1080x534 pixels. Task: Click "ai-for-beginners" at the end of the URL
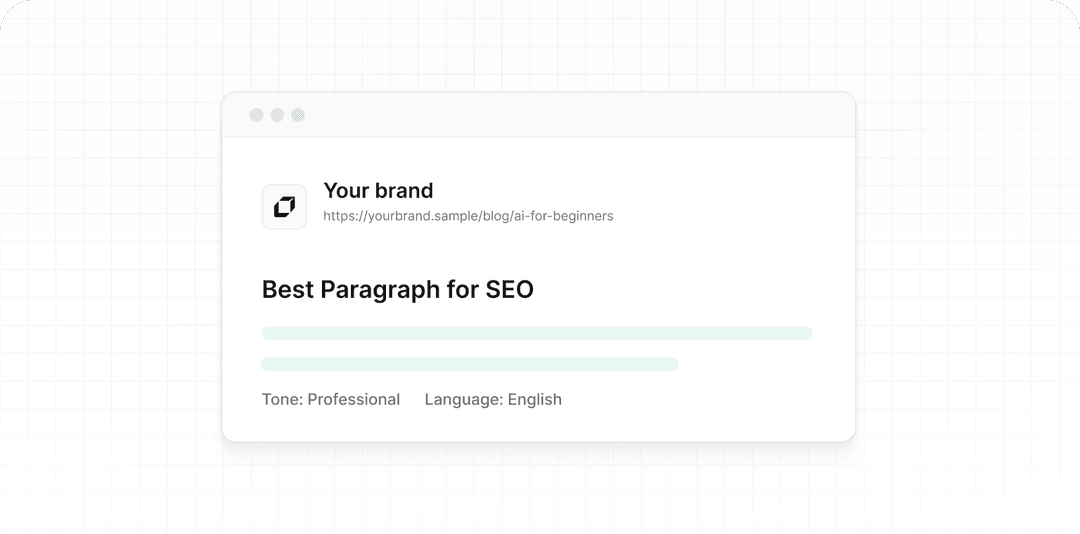point(560,216)
